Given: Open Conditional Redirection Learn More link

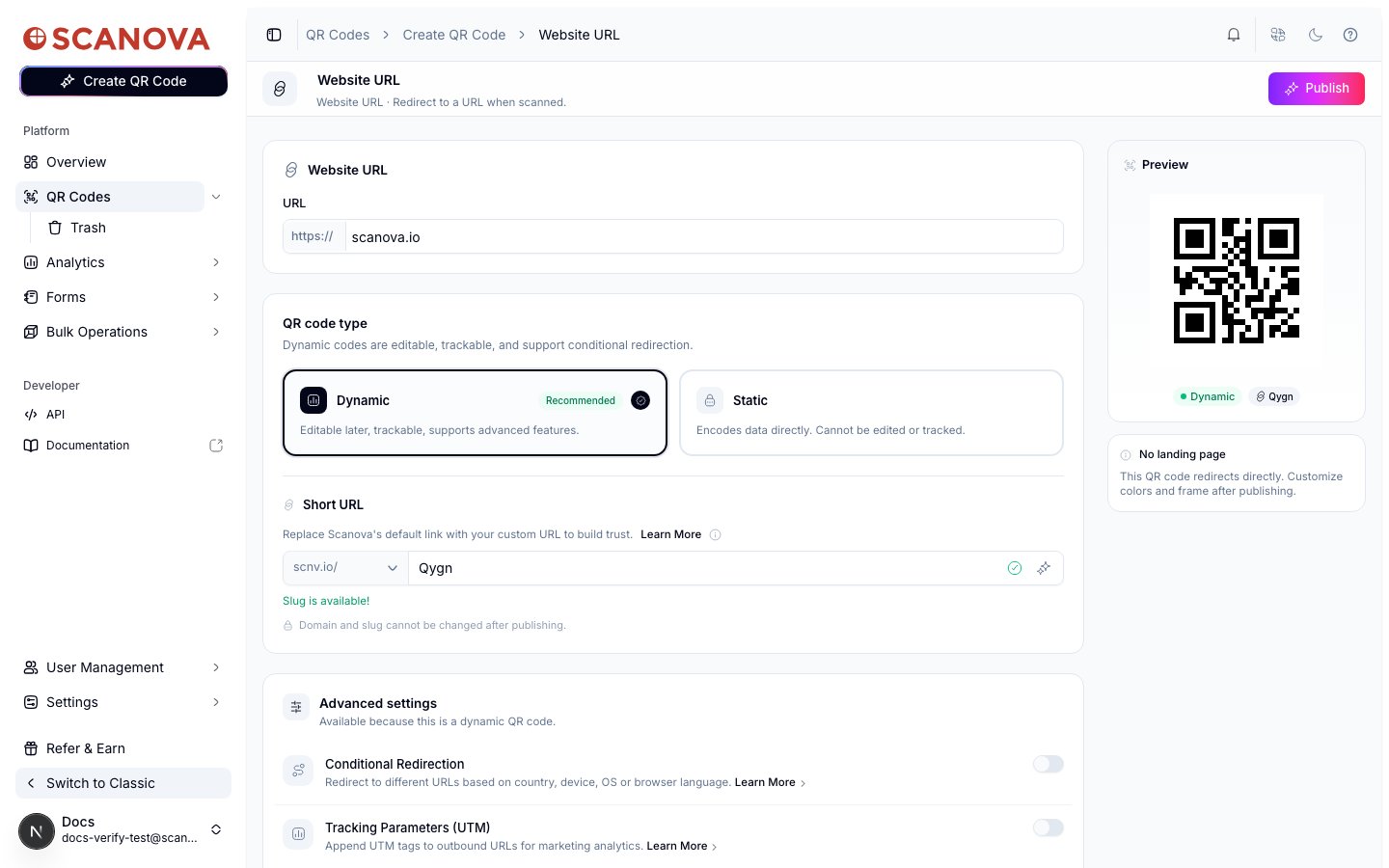Looking at the screenshot, I should [x=770, y=782].
